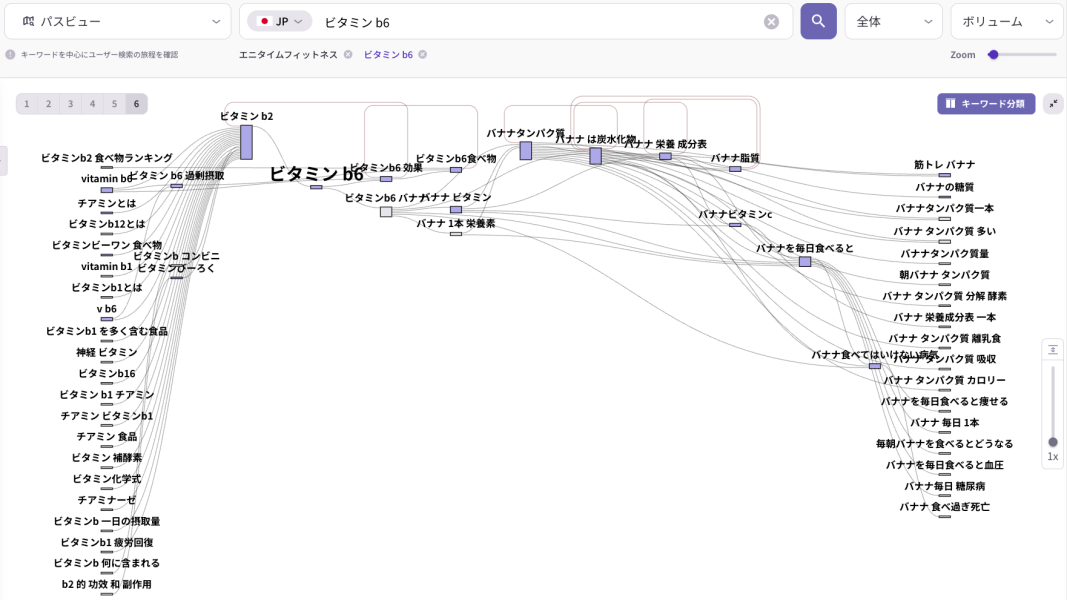Expand the left side panel handle
Viewport: 1067px width, 600px height.
(x=3, y=160)
